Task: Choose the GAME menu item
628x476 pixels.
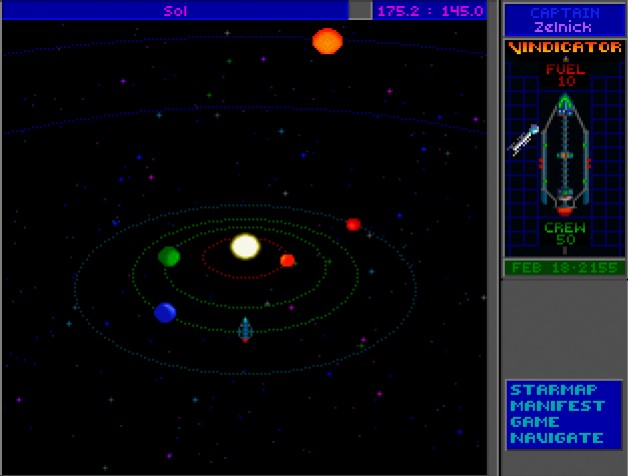Action: click(x=535, y=422)
